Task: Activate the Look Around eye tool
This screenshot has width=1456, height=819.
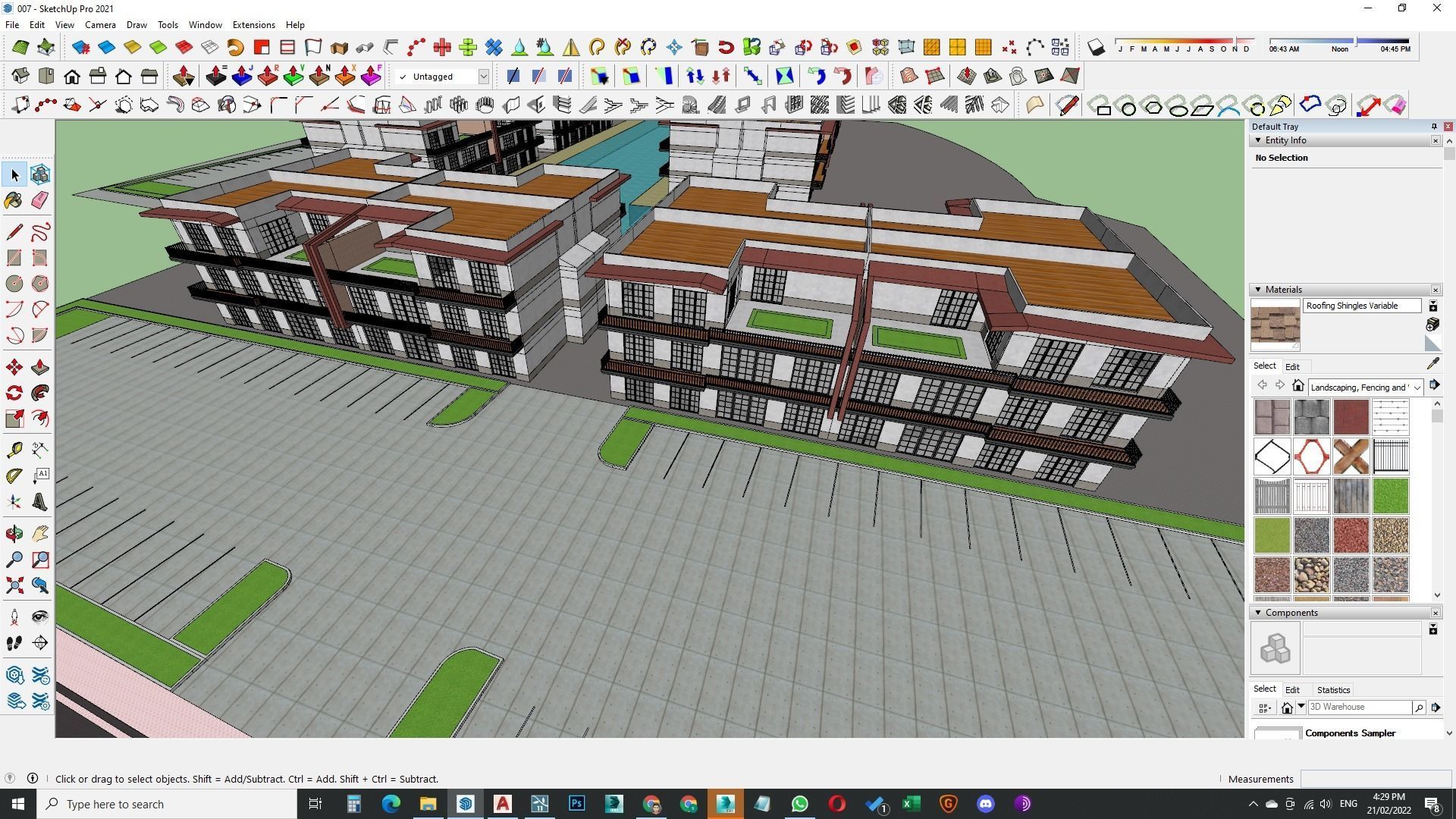Action: tap(40, 617)
